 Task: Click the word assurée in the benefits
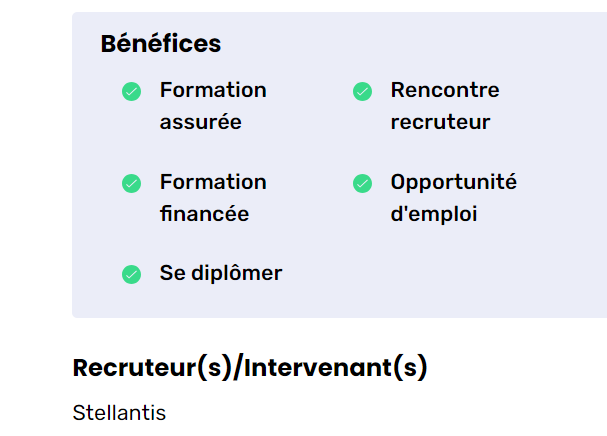(200, 122)
